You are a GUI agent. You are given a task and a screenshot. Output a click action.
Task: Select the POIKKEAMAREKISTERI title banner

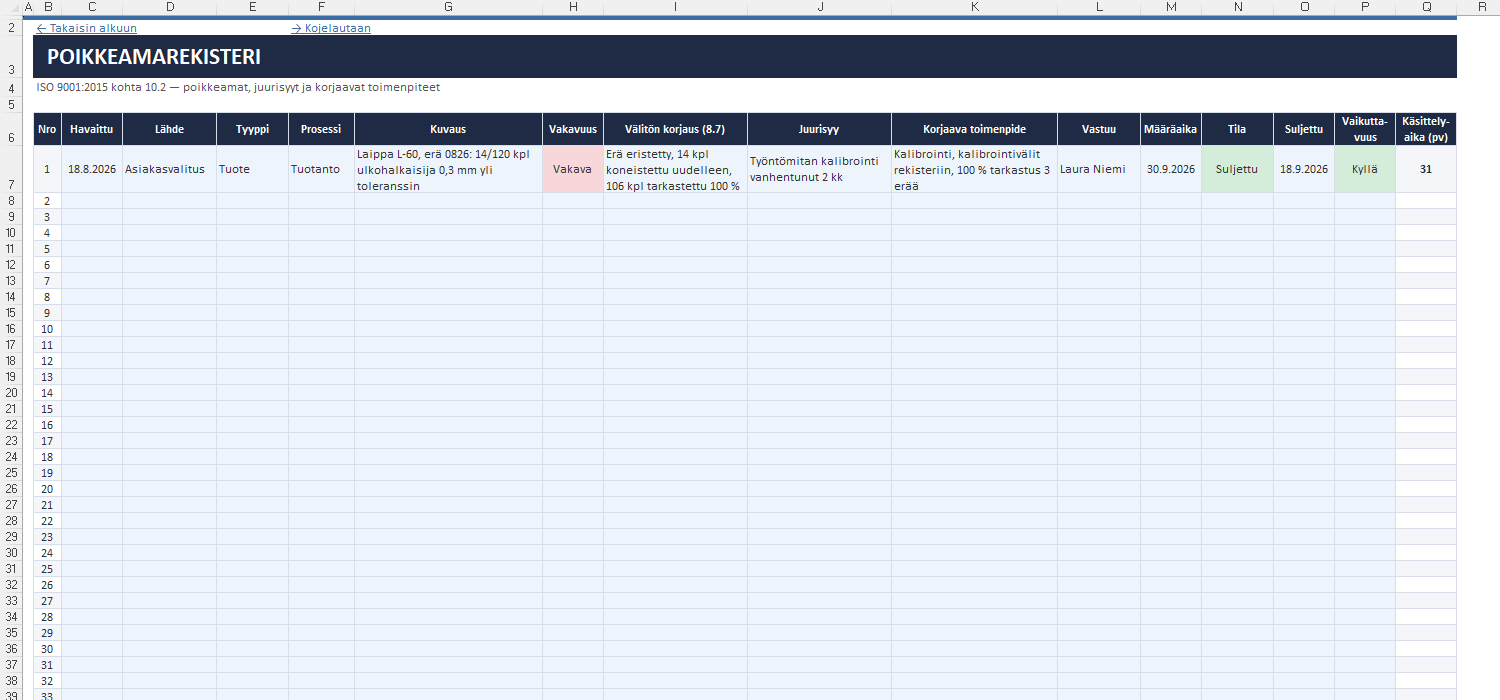pos(745,57)
